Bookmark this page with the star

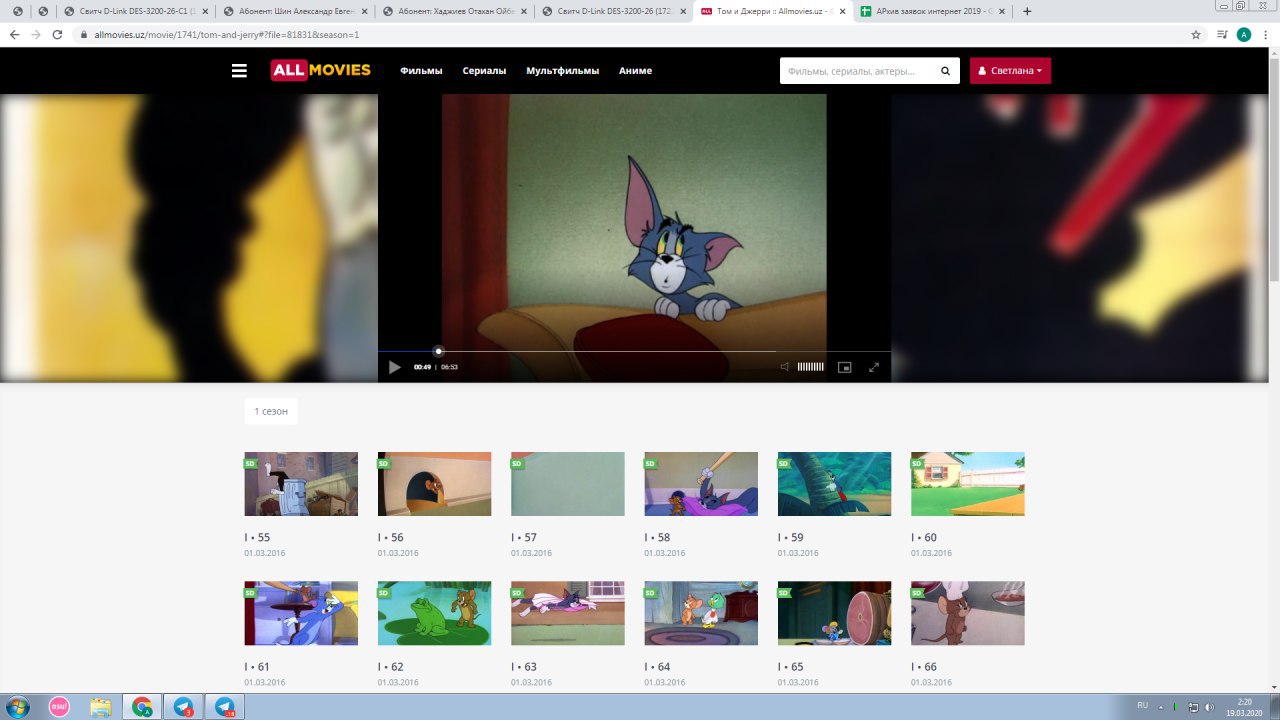1196,34
